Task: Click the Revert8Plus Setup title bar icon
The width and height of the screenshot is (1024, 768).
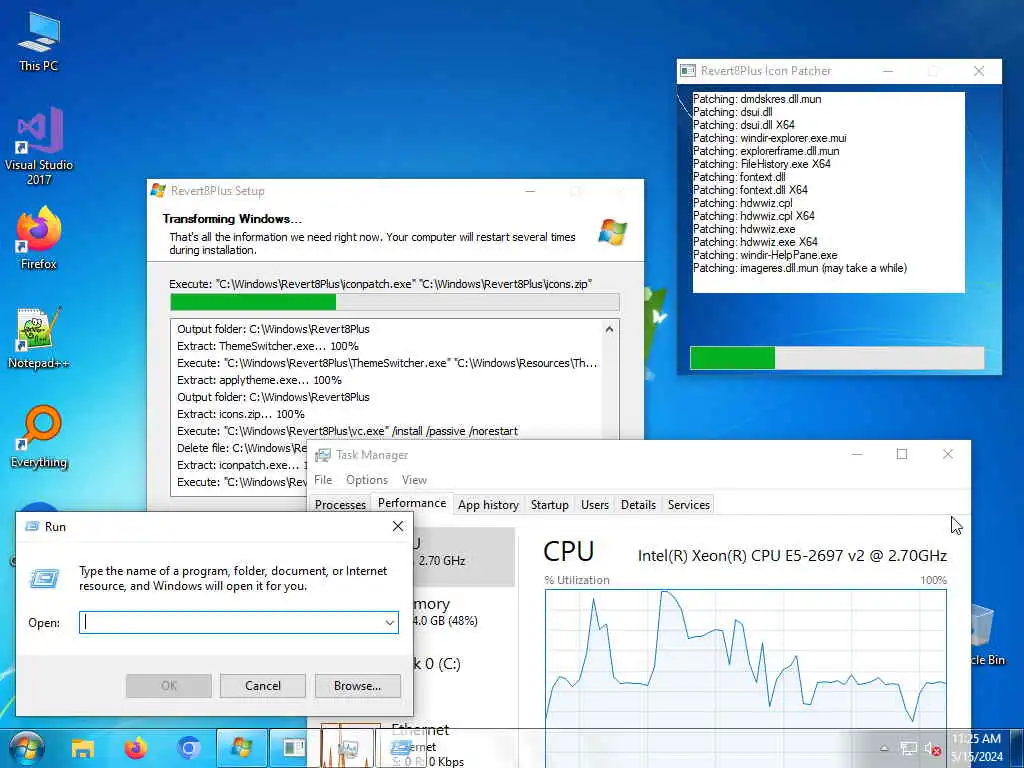Action: (x=158, y=191)
